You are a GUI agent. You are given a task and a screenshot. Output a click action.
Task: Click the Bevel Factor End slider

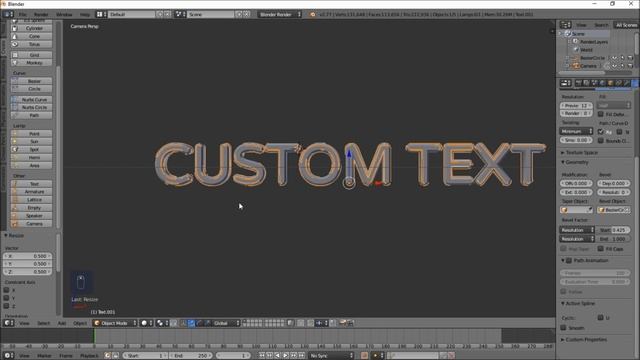(614, 239)
